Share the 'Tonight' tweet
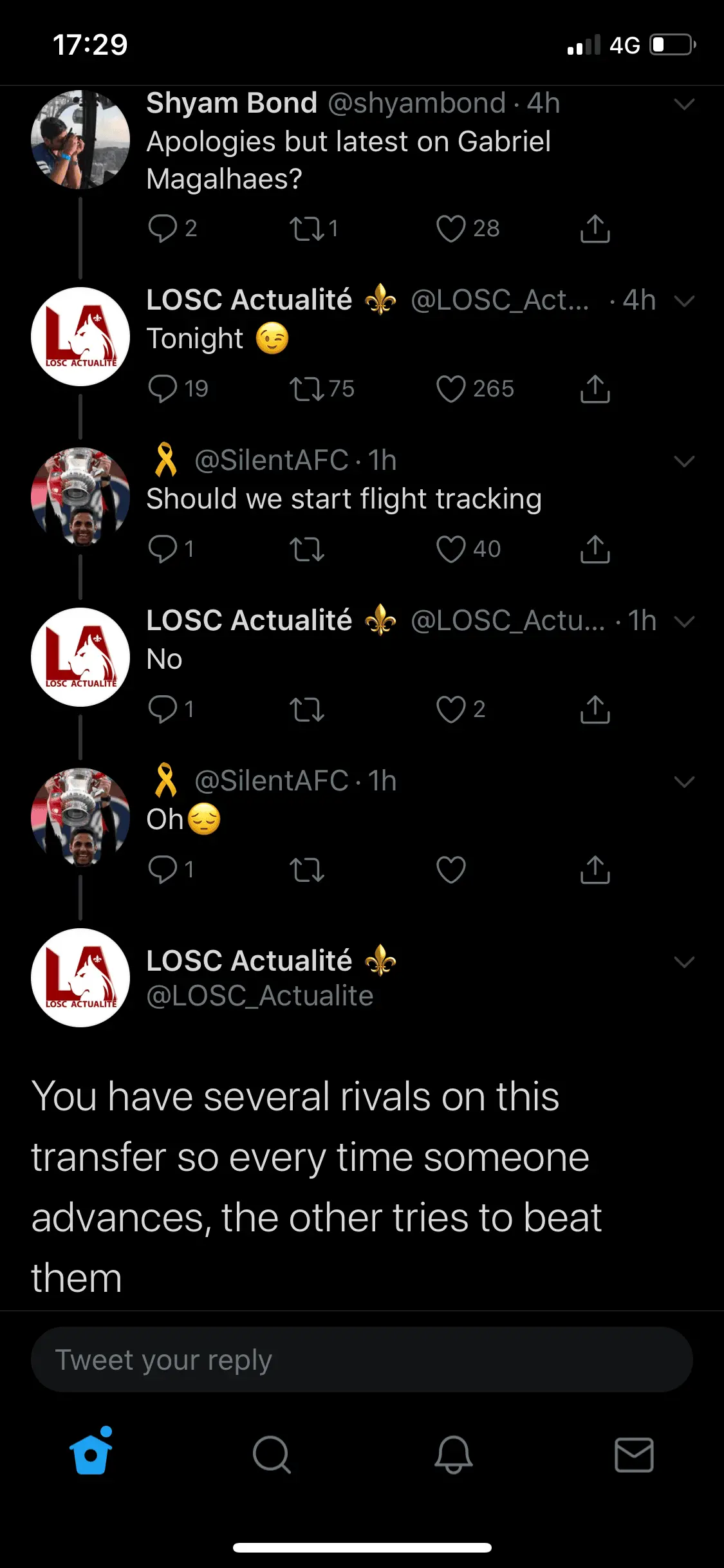This screenshot has width=724, height=1568. 595,389
